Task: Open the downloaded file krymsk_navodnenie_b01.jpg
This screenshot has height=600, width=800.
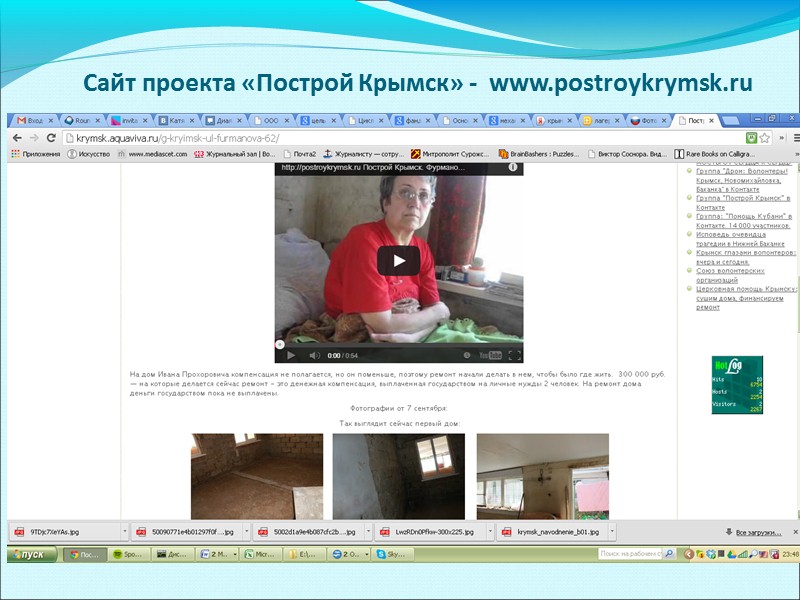Action: click(x=552, y=532)
